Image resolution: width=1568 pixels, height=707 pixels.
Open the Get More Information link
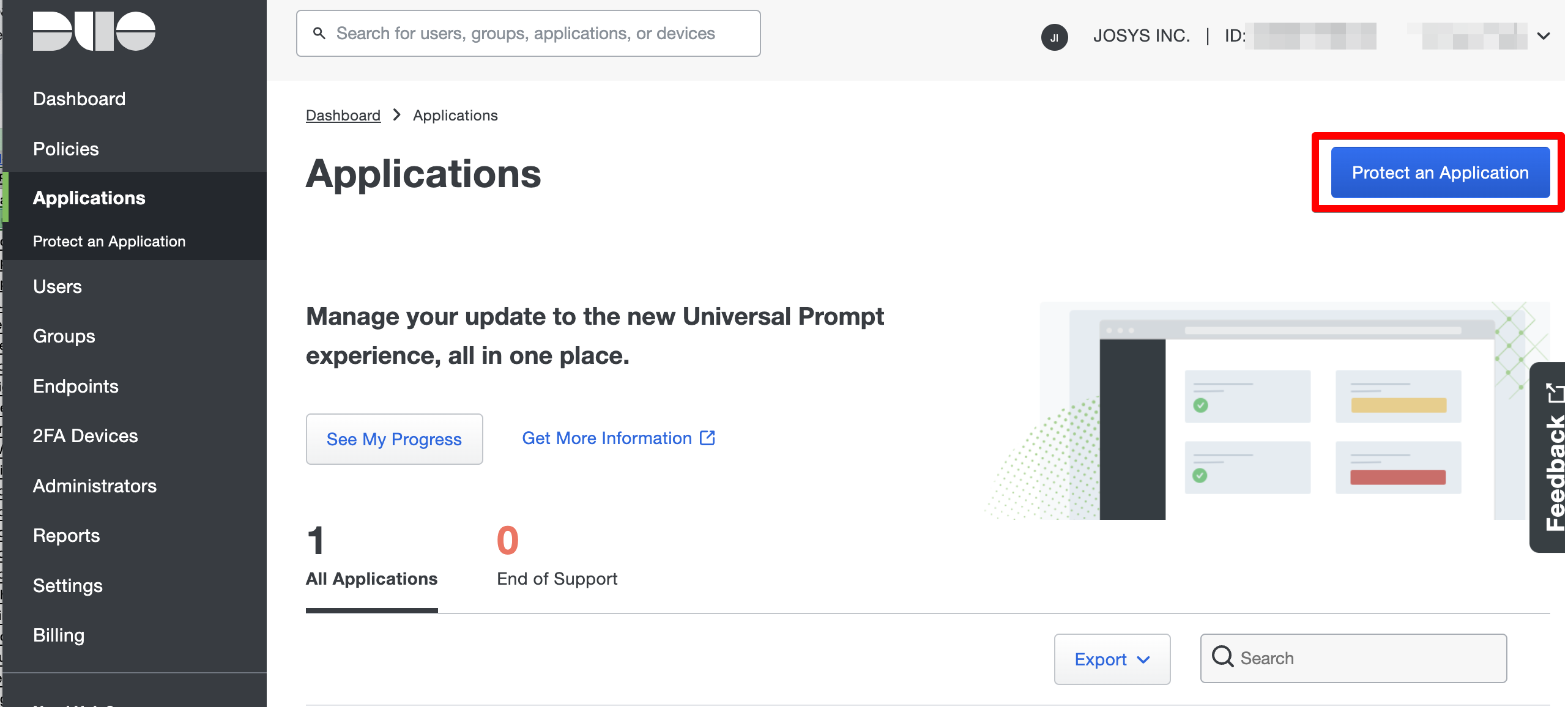click(x=606, y=438)
